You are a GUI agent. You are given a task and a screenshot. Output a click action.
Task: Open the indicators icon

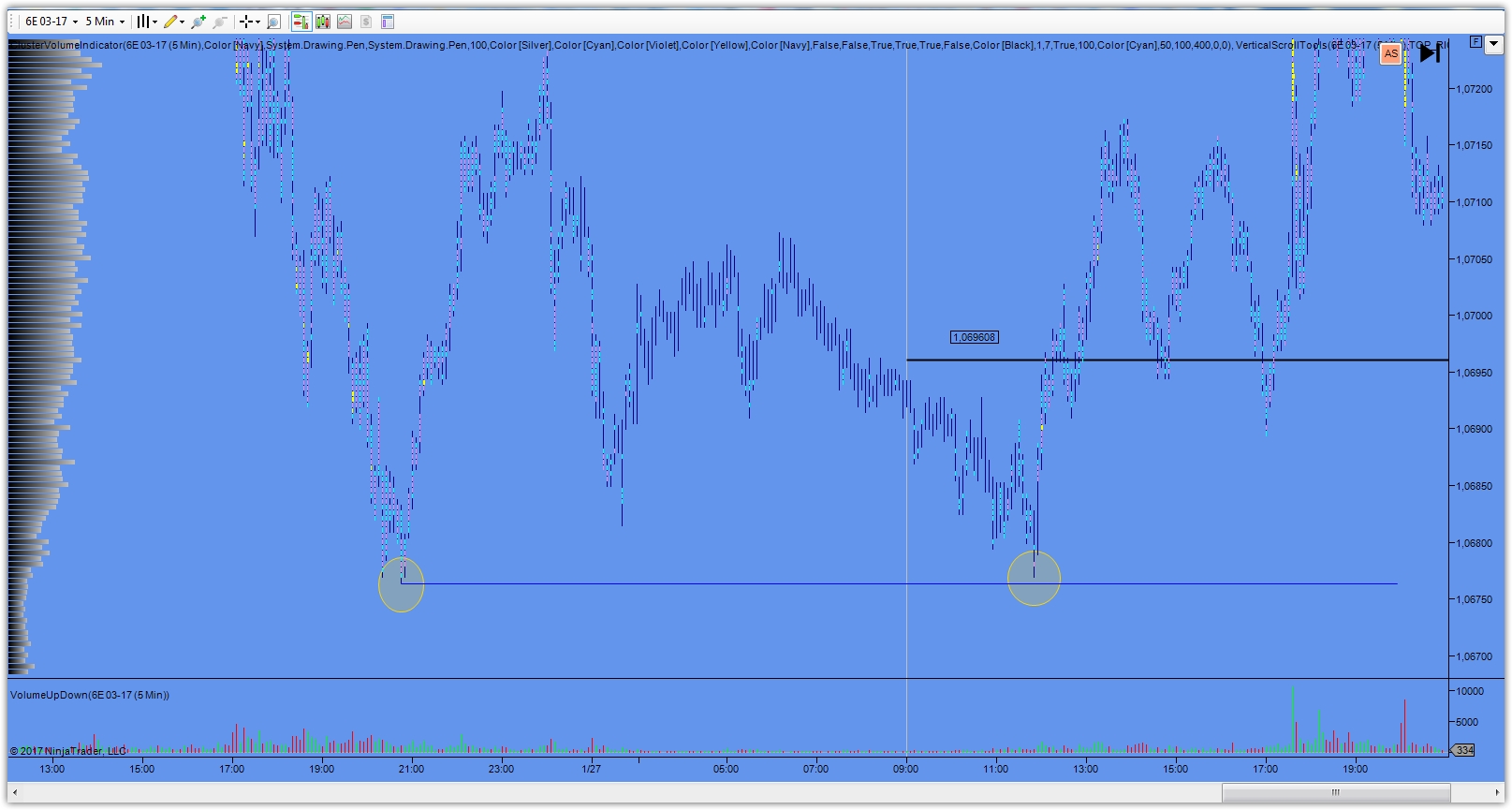click(x=345, y=22)
